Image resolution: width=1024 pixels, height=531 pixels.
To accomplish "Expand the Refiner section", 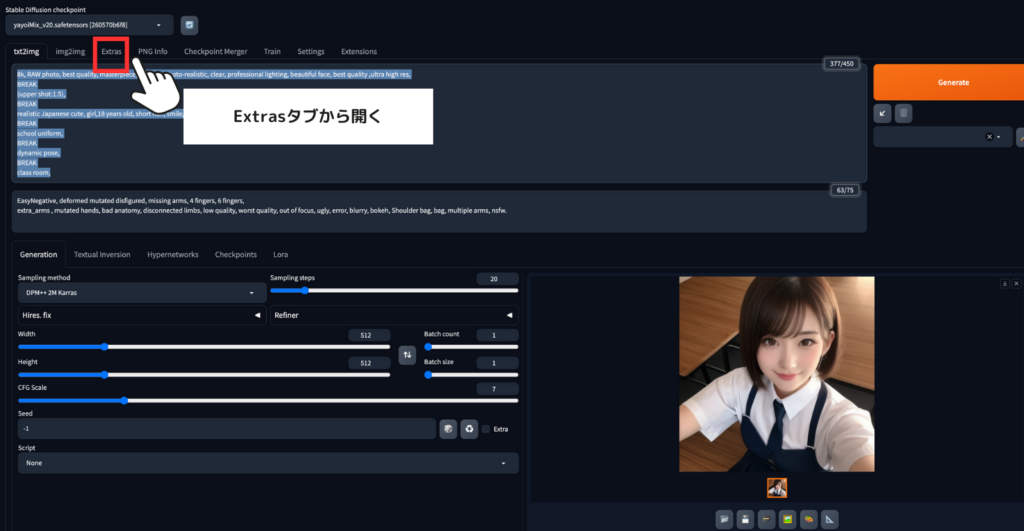I will pyautogui.click(x=394, y=315).
